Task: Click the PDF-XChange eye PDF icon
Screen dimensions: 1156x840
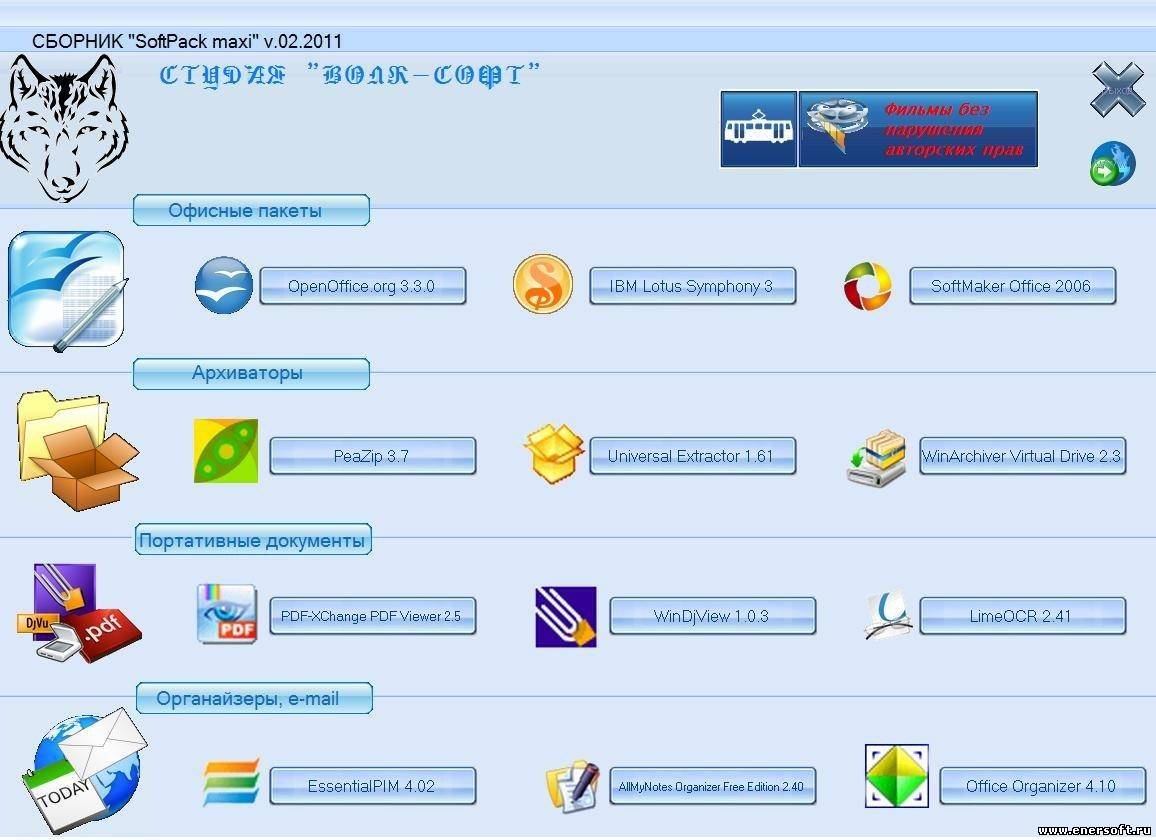Action: pyautogui.click(x=227, y=614)
